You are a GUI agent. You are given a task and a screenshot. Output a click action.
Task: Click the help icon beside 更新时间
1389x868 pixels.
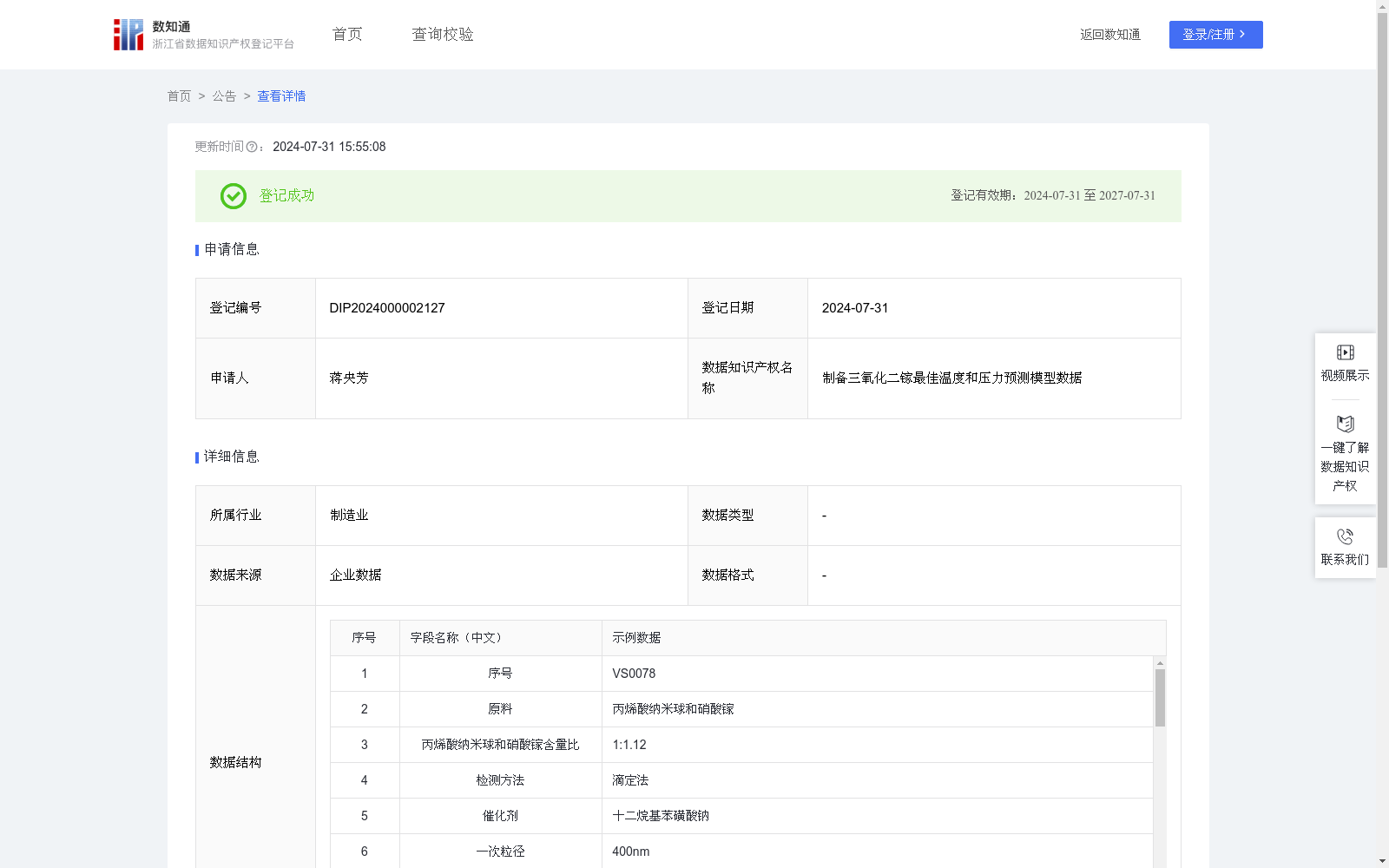[252, 148]
